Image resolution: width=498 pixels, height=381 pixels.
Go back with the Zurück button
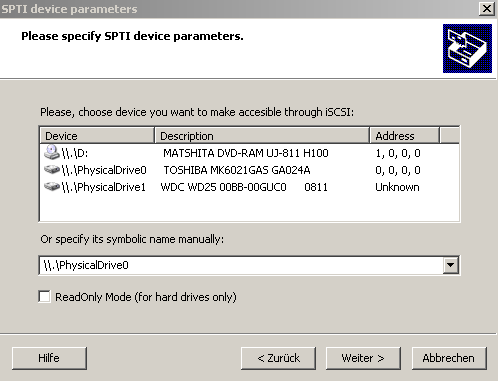coord(278,358)
